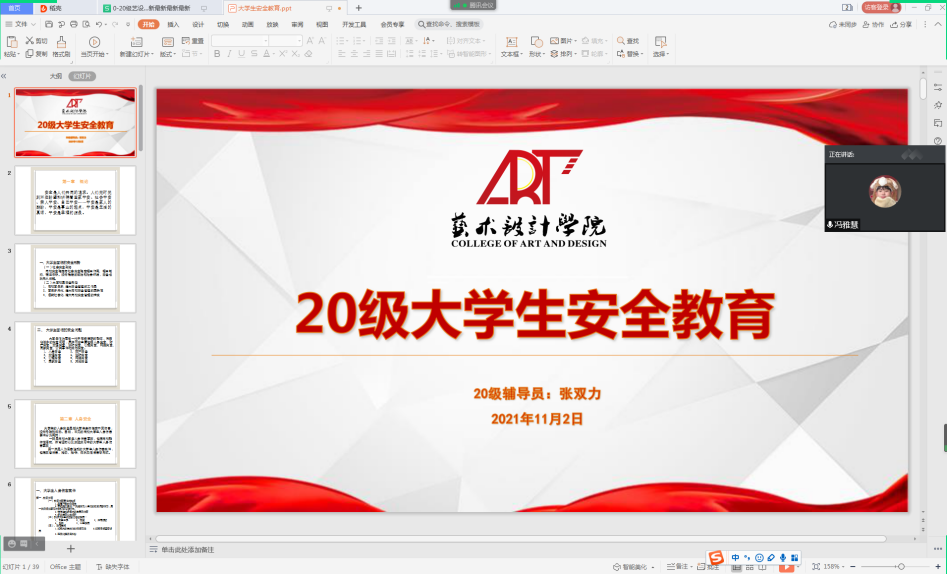Insert a Picture (图片)
This screenshot has height=574, width=947.
click(x=561, y=40)
